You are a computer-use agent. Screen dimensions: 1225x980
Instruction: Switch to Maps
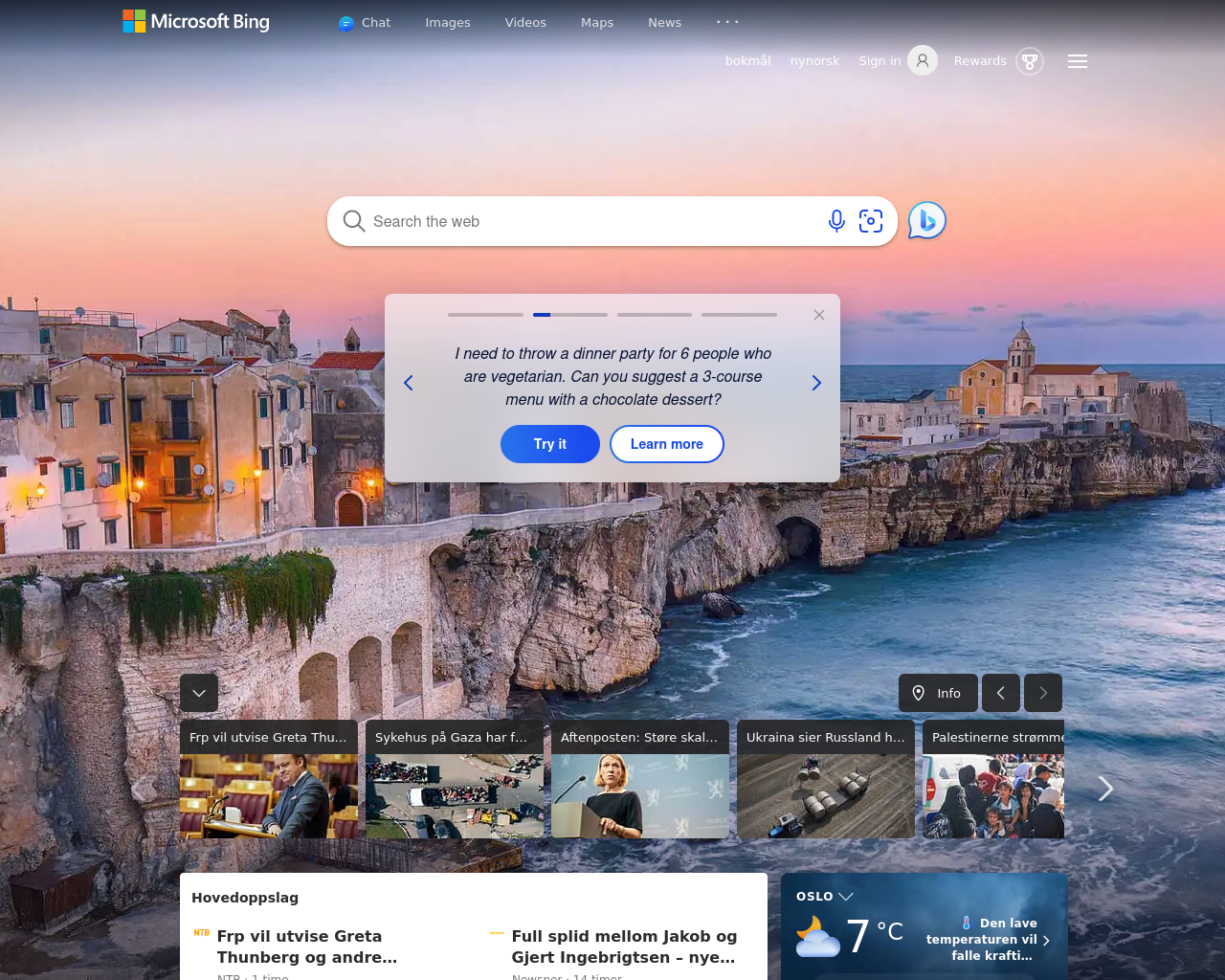pos(597,23)
